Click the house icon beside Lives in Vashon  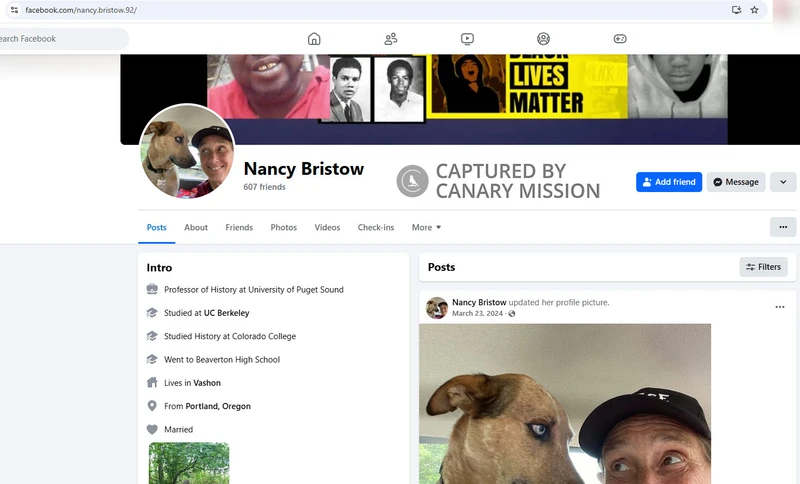tap(152, 383)
